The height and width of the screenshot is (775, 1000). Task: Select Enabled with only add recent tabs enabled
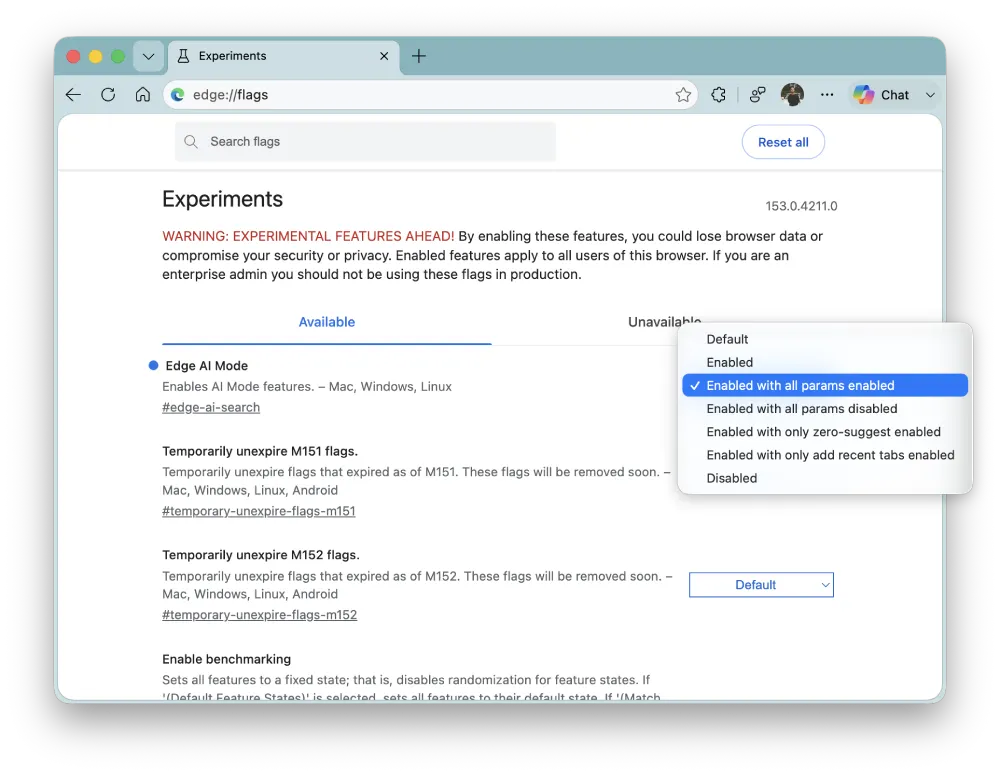point(825,455)
